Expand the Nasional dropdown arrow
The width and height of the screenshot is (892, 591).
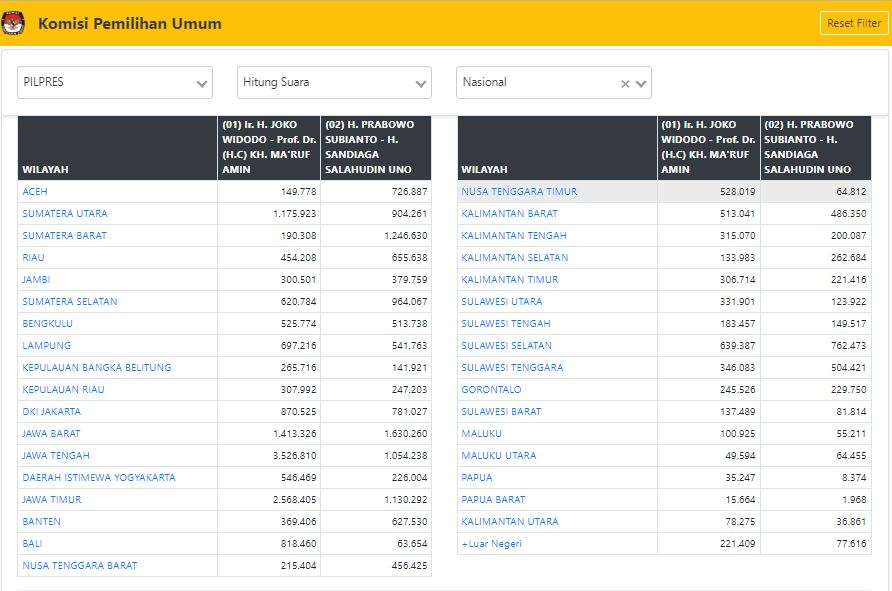point(641,84)
